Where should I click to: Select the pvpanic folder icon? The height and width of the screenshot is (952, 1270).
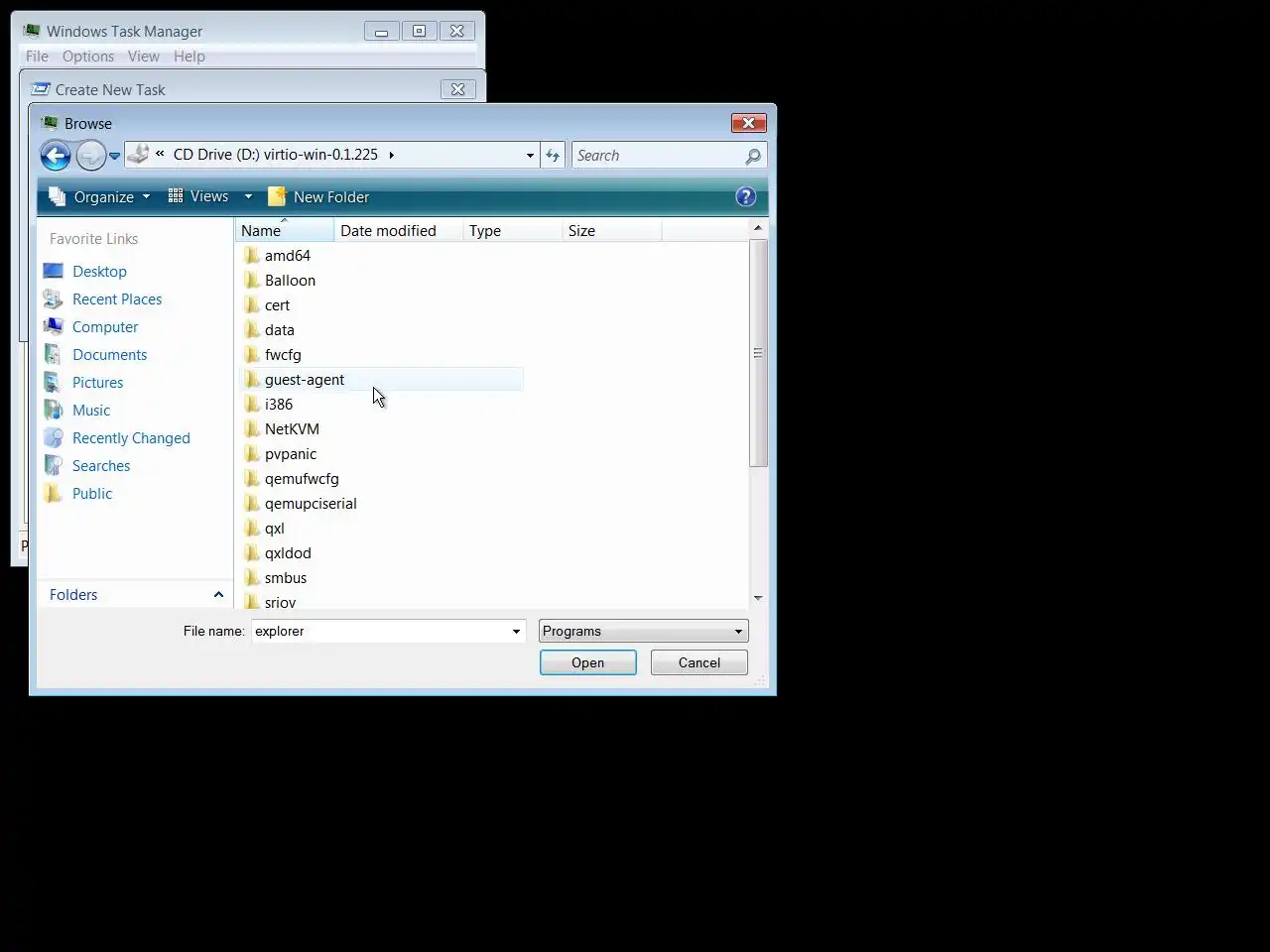click(252, 453)
